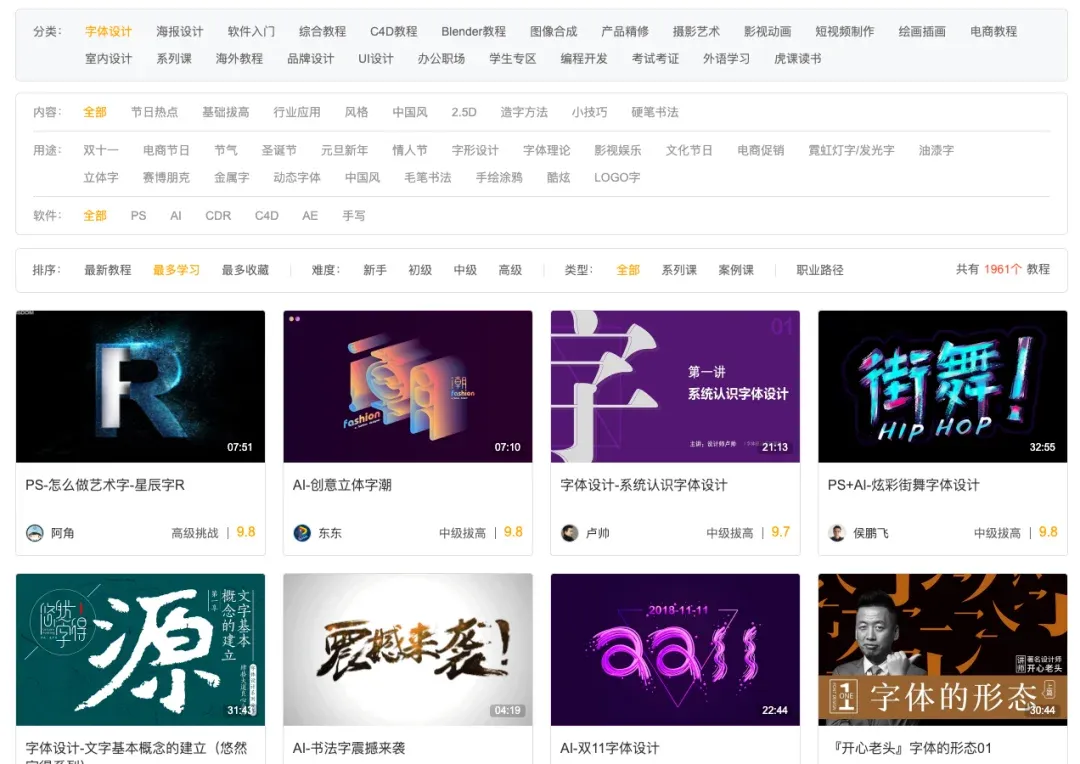Sort by 最新教程
The height and width of the screenshot is (764, 1080).
pyautogui.click(x=107, y=269)
